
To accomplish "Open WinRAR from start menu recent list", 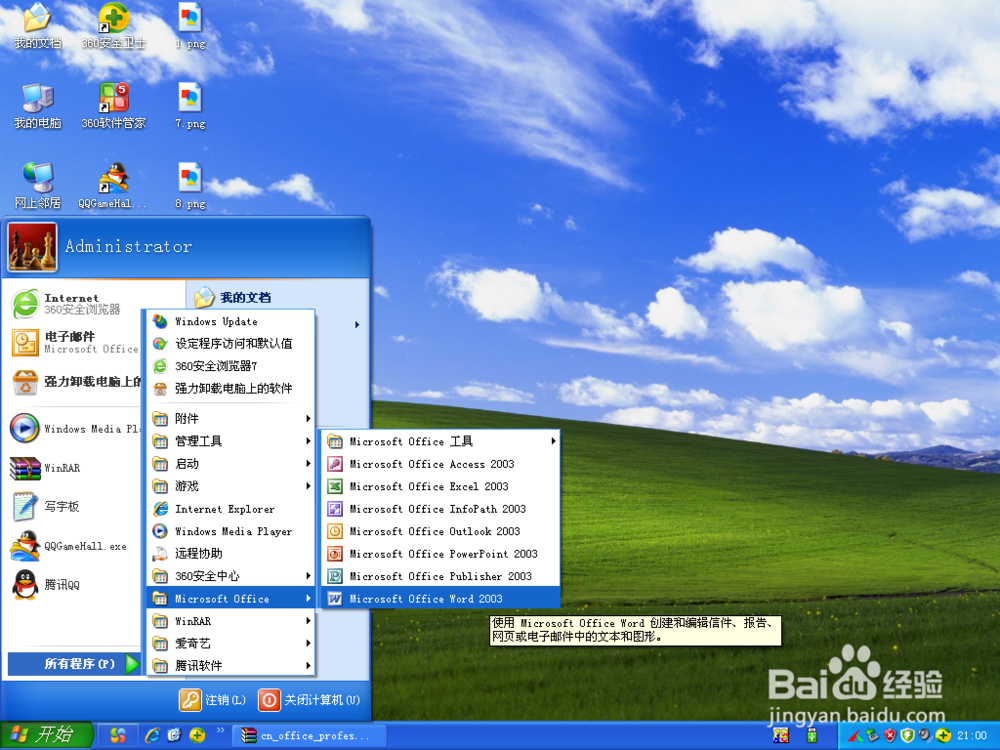I will [x=73, y=468].
